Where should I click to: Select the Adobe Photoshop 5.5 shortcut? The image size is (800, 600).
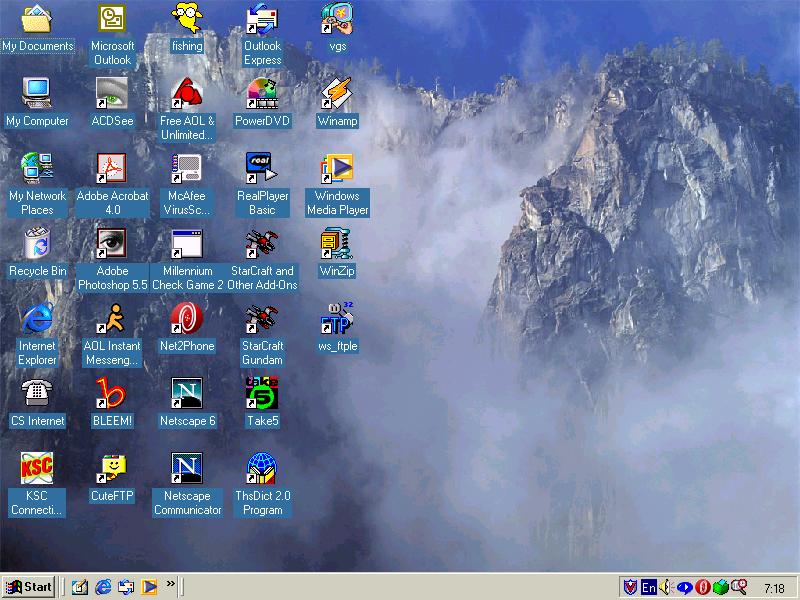pyautogui.click(x=112, y=243)
